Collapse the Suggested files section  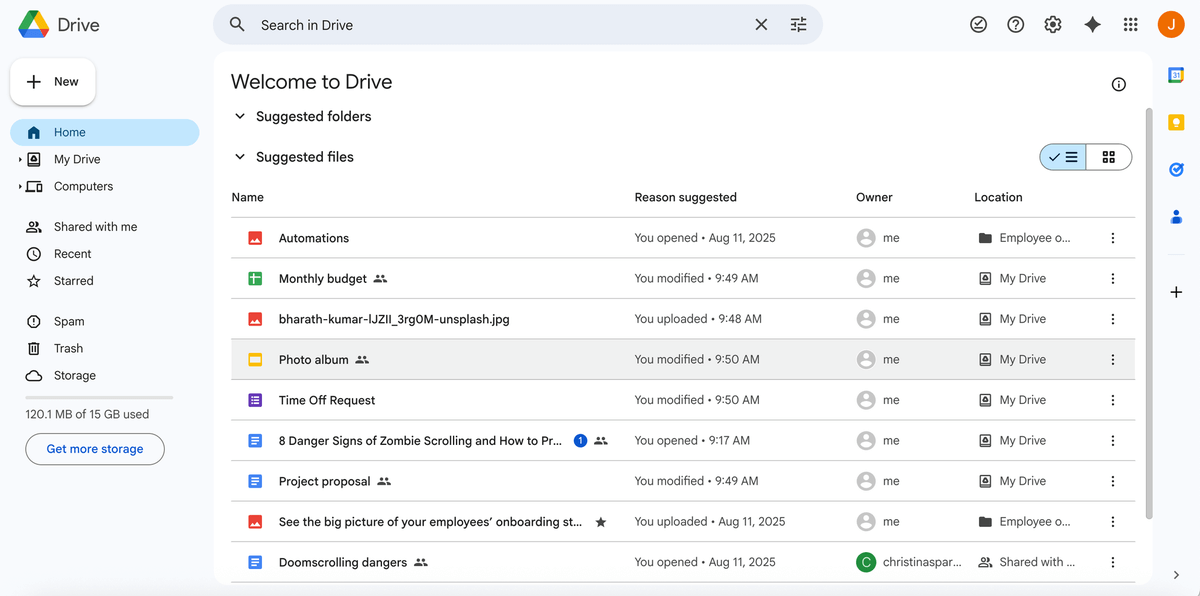coord(240,156)
